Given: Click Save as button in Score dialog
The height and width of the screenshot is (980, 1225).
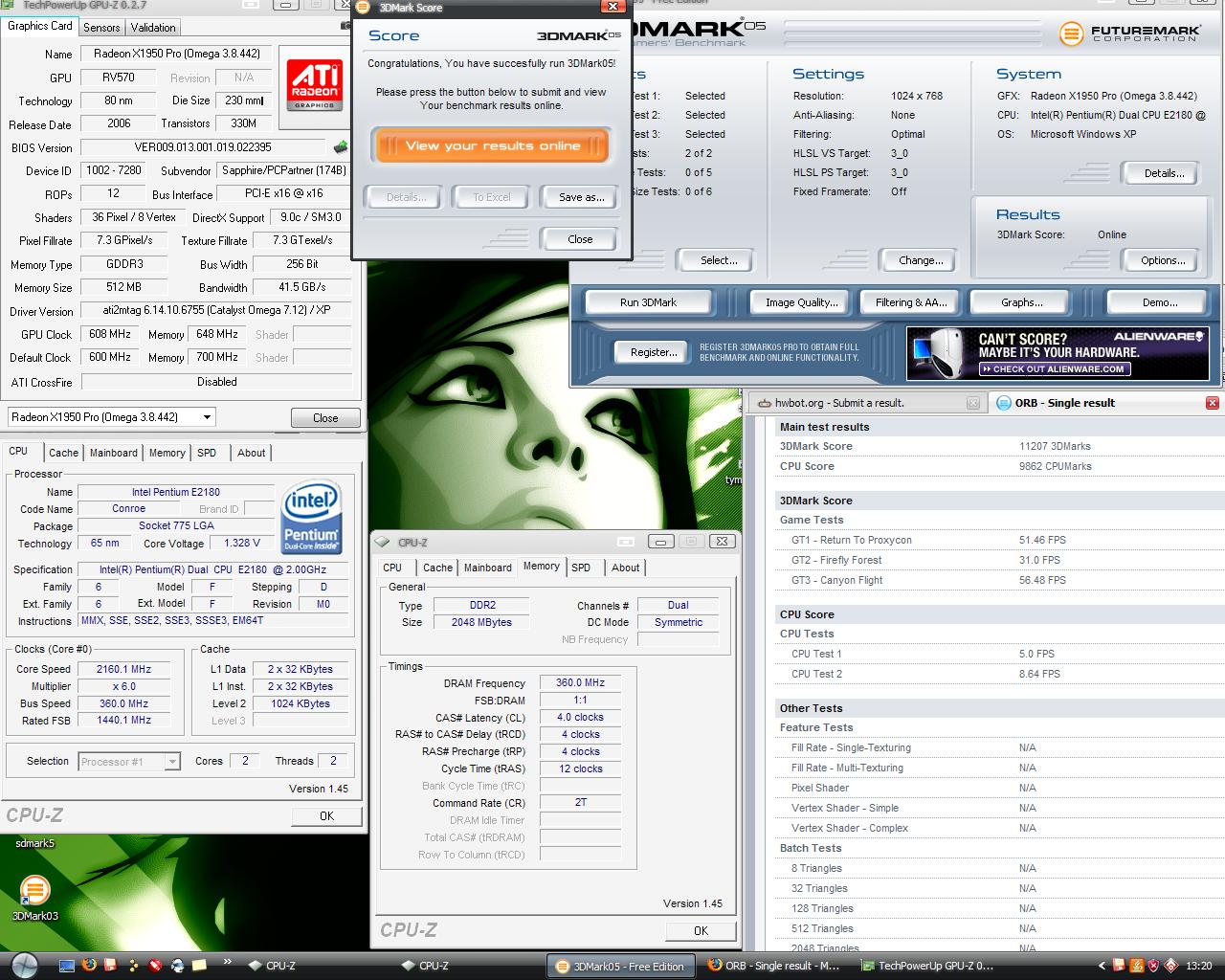Looking at the screenshot, I should [582, 196].
